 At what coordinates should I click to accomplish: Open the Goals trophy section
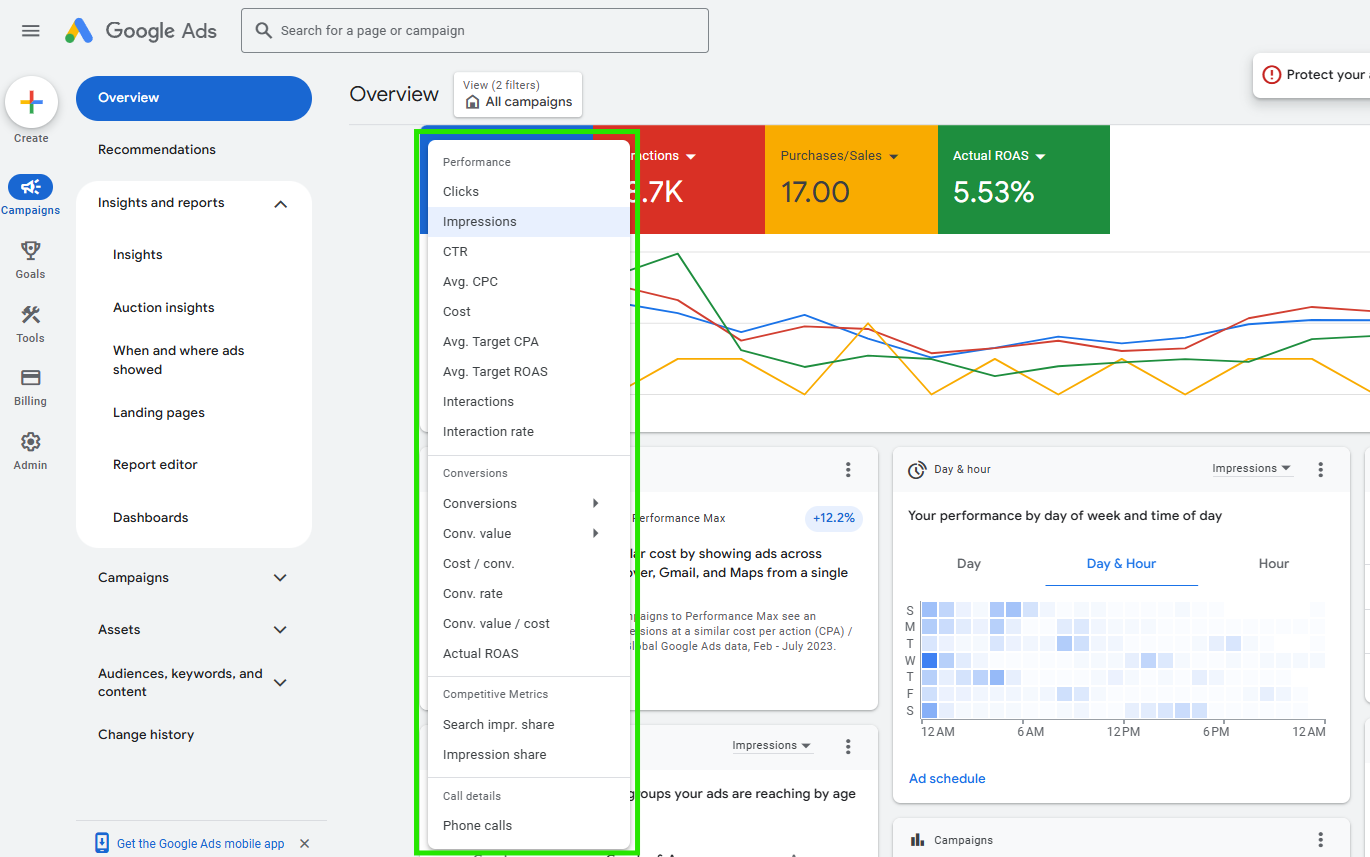click(30, 250)
